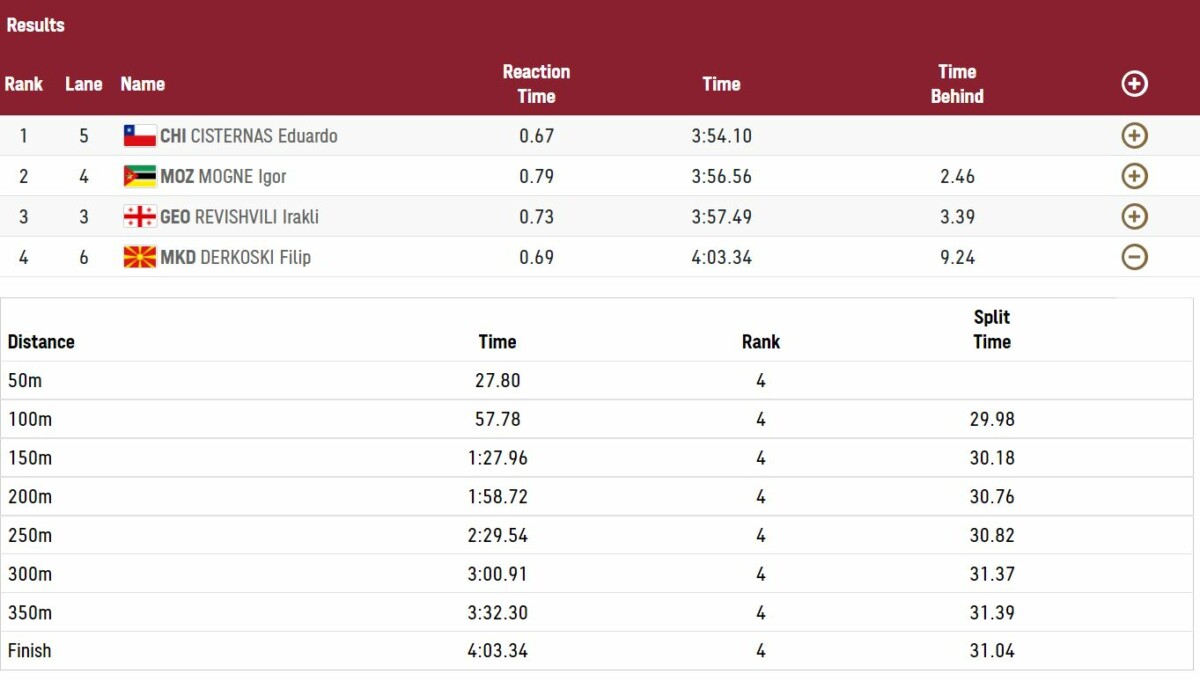Select the 200m split row
The image size is (1200, 681).
598,497
